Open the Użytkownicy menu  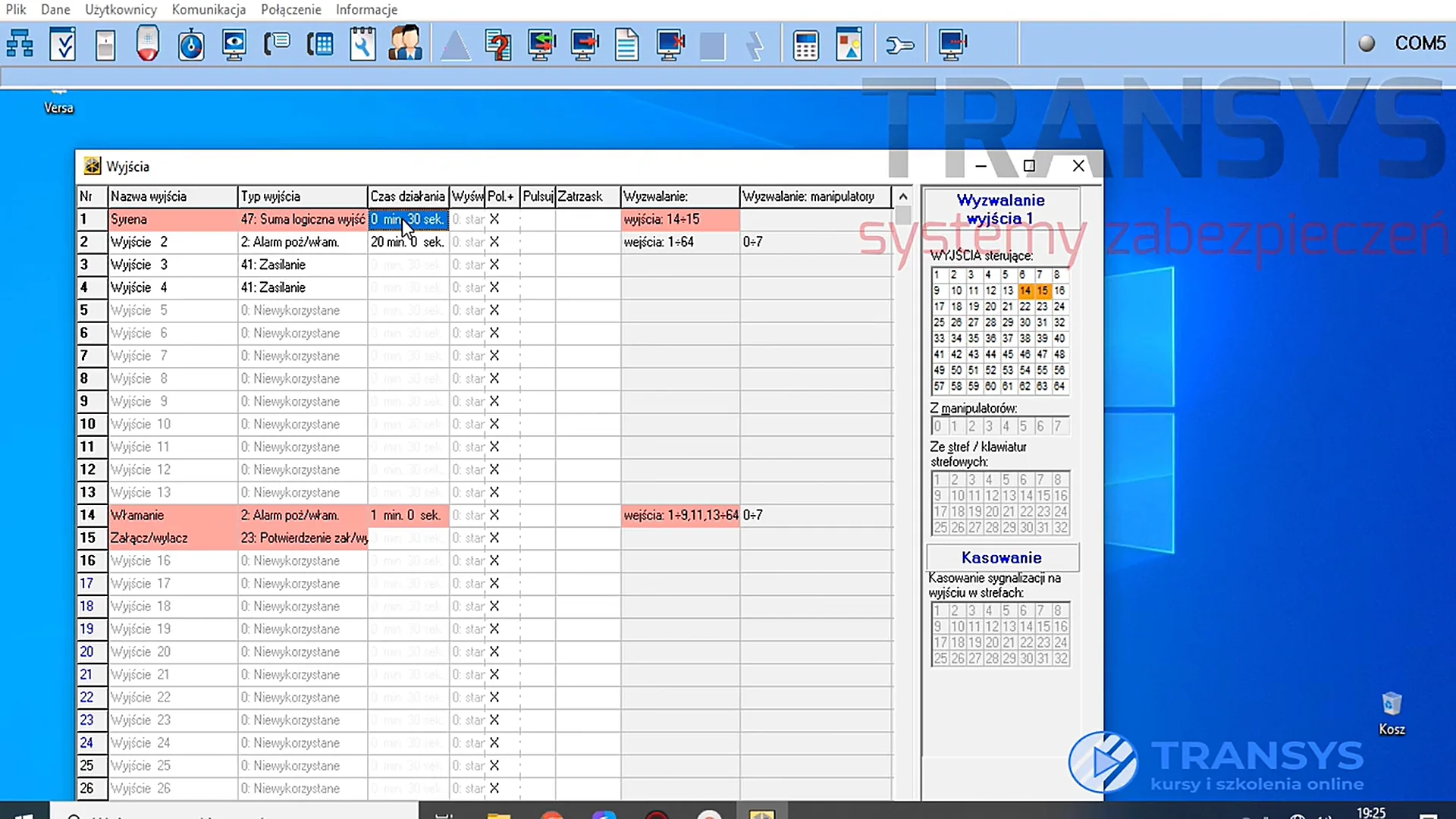[121, 10]
